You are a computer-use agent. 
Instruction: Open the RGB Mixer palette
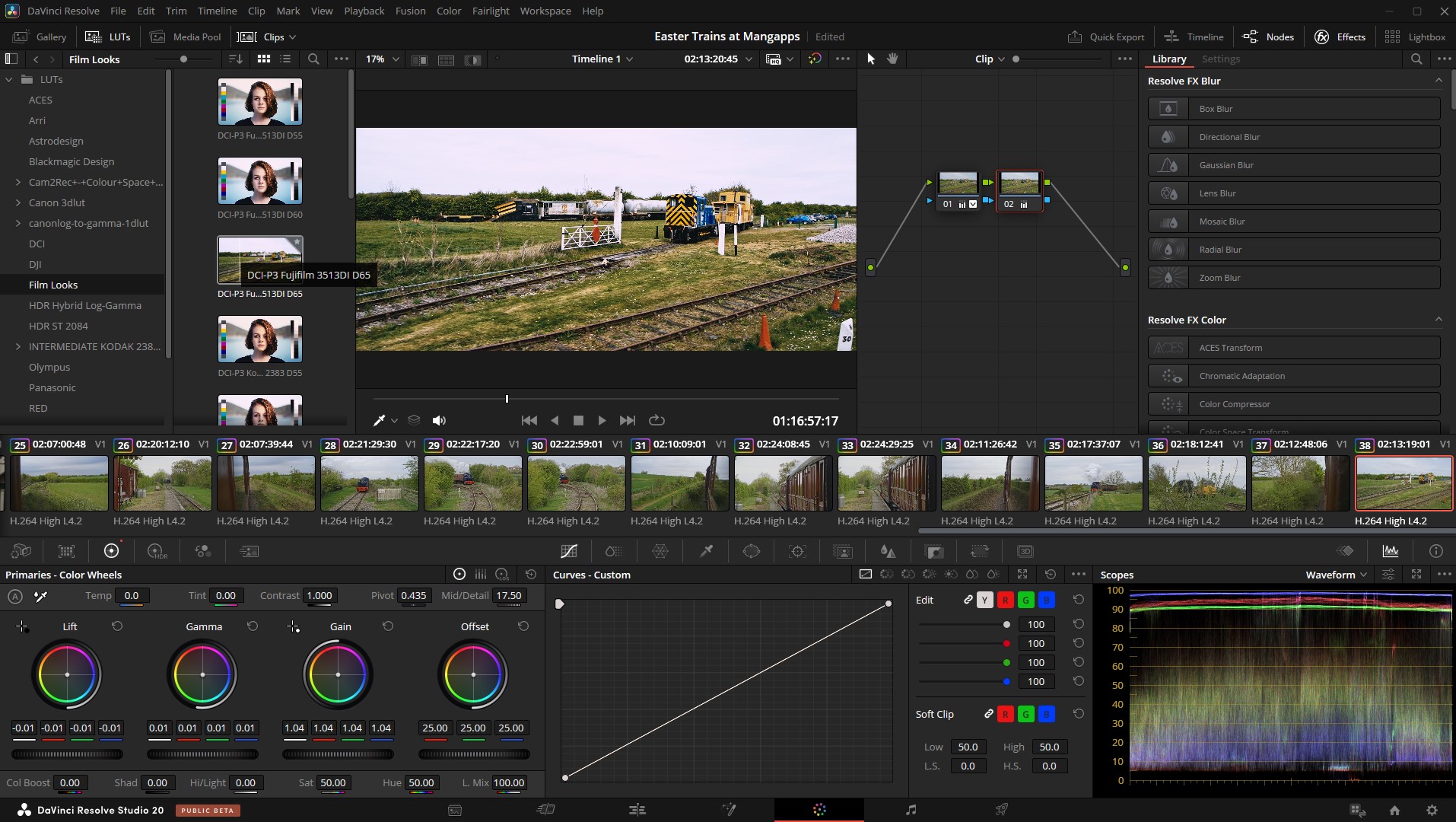click(x=202, y=551)
